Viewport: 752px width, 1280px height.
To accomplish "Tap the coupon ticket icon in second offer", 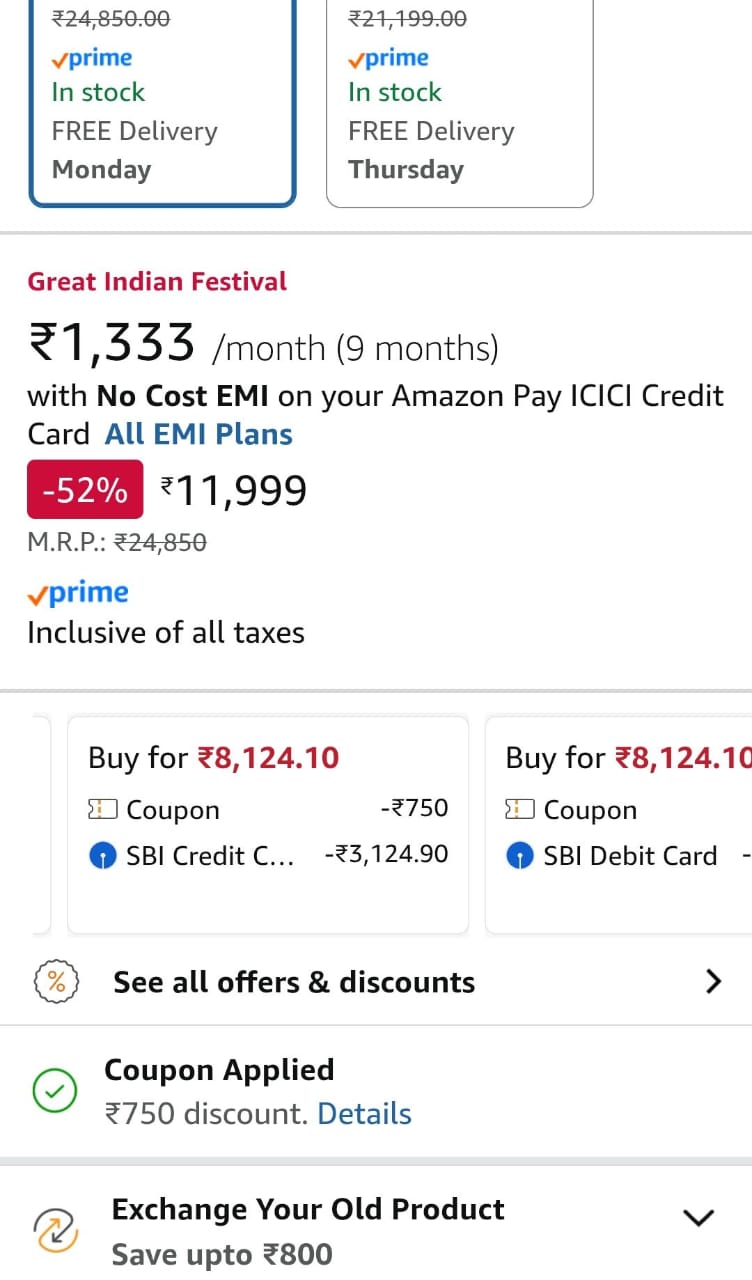I will coord(520,810).
